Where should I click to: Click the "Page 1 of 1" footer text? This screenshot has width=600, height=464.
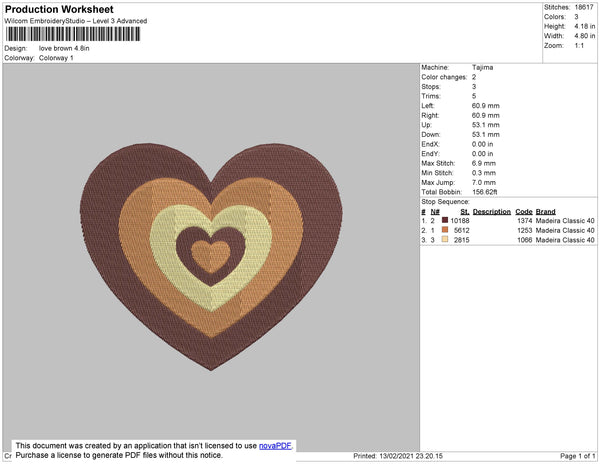[578, 456]
